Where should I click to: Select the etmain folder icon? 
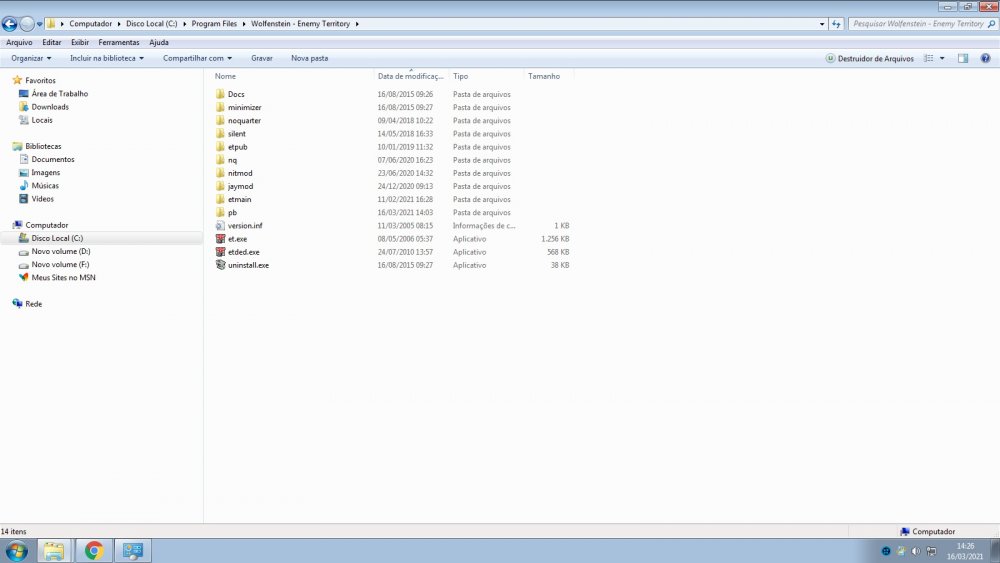point(220,199)
